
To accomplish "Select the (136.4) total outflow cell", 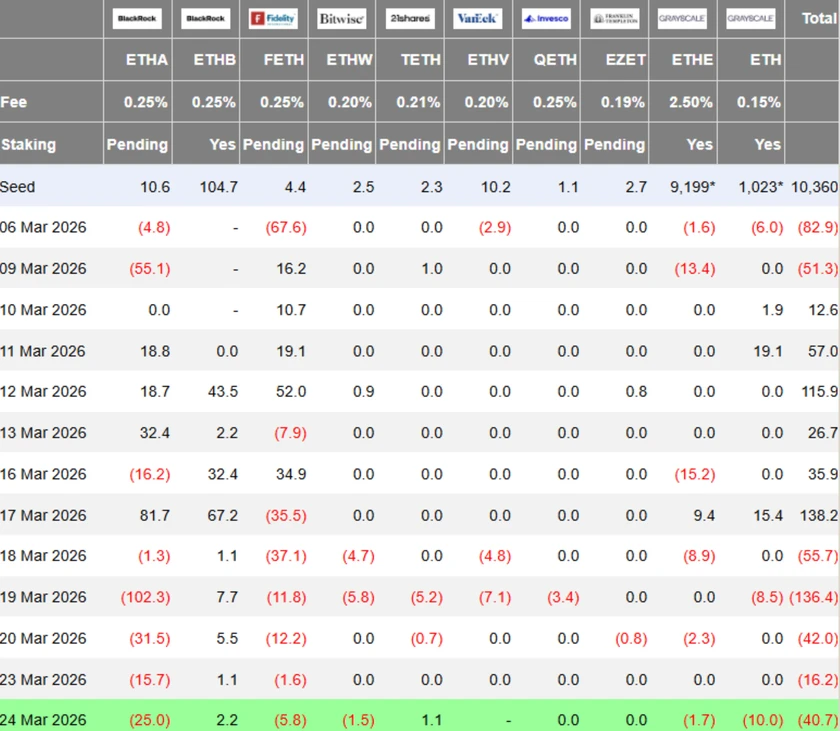I will tap(813, 597).
